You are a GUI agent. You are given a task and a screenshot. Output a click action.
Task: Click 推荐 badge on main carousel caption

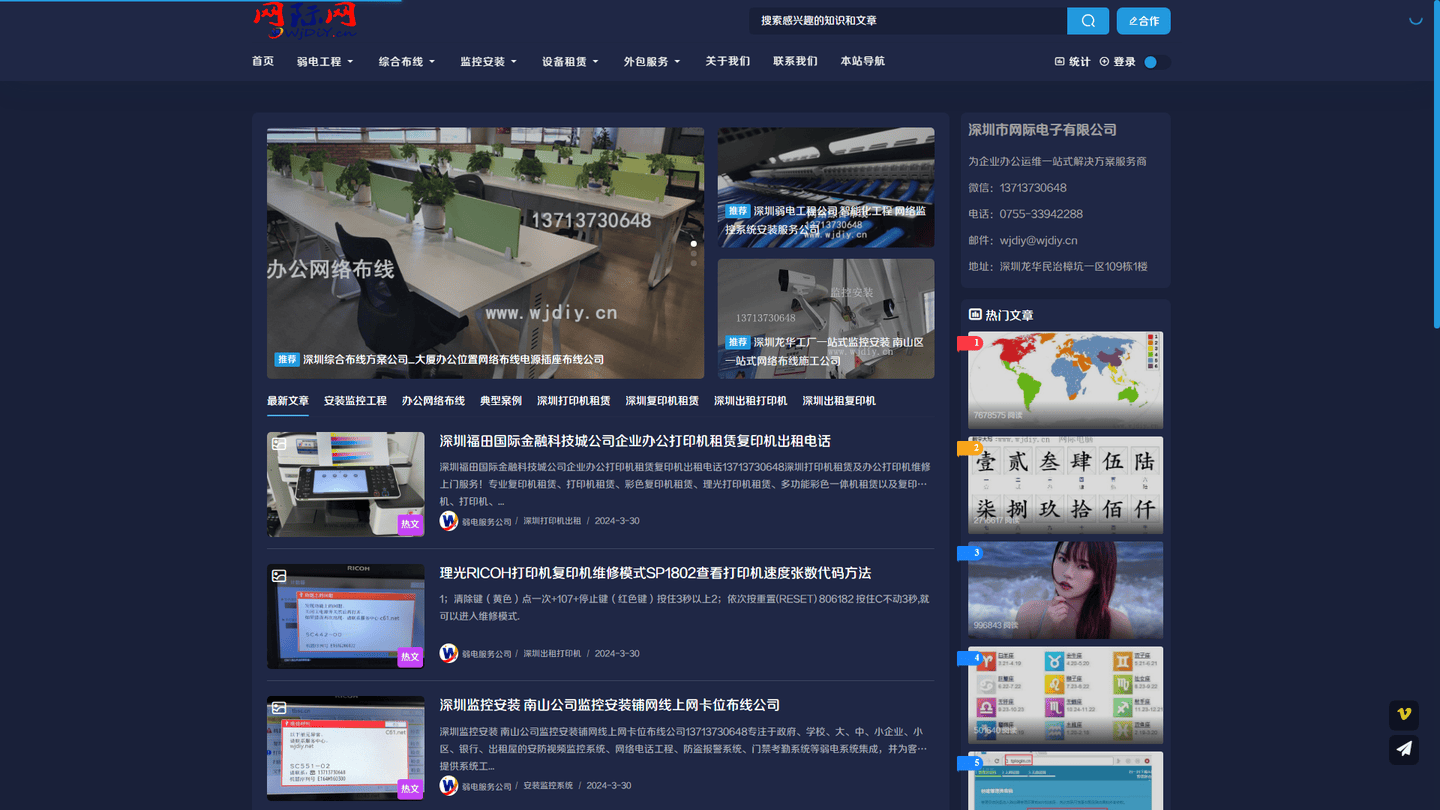pyautogui.click(x=288, y=359)
